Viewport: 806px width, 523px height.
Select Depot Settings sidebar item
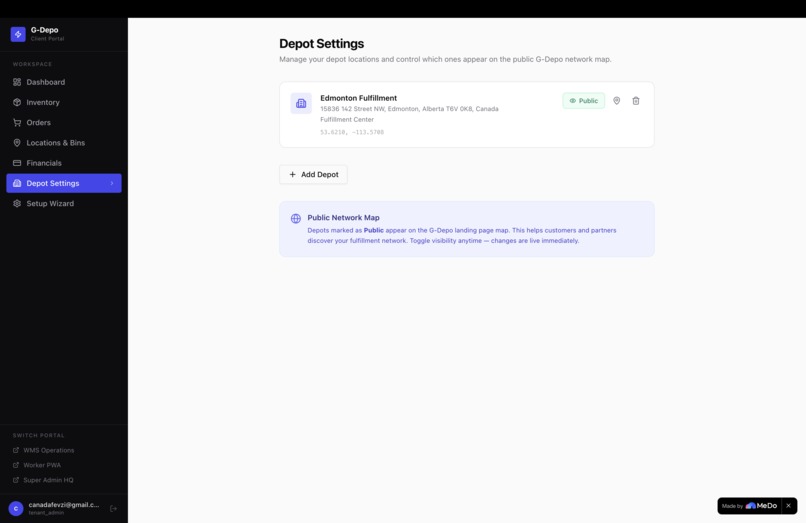(64, 183)
